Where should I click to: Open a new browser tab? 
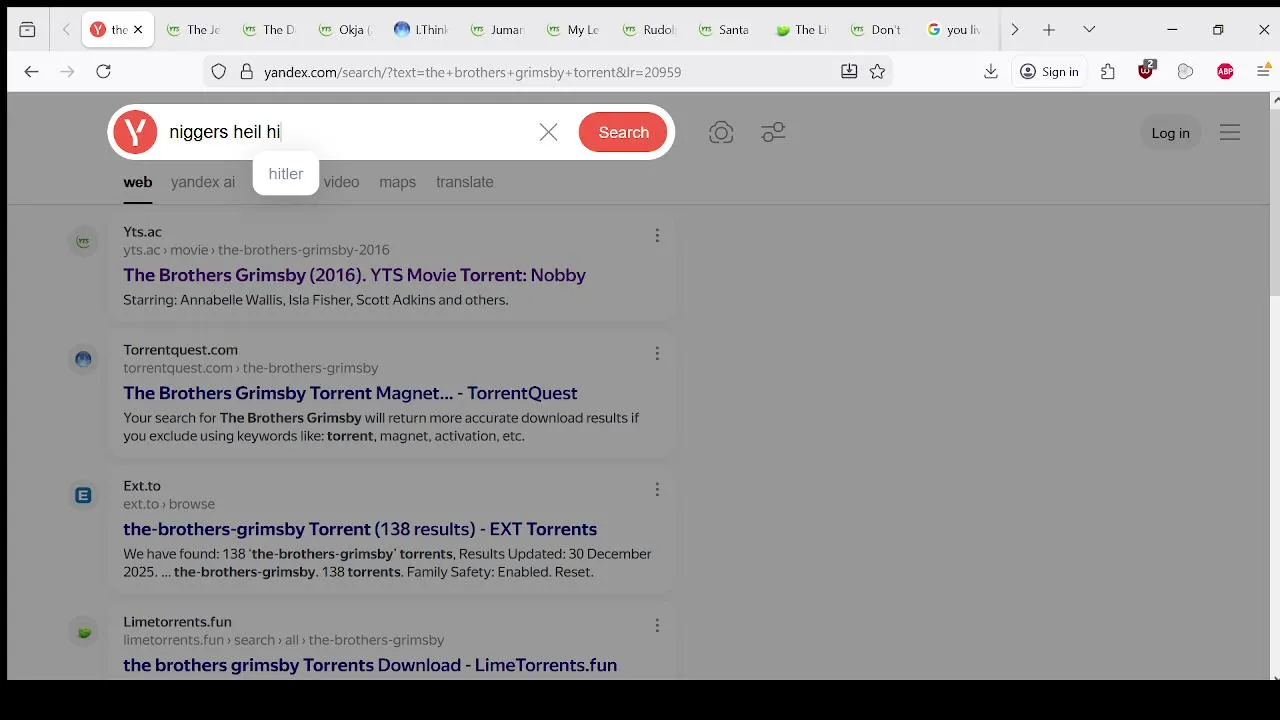point(1049,30)
